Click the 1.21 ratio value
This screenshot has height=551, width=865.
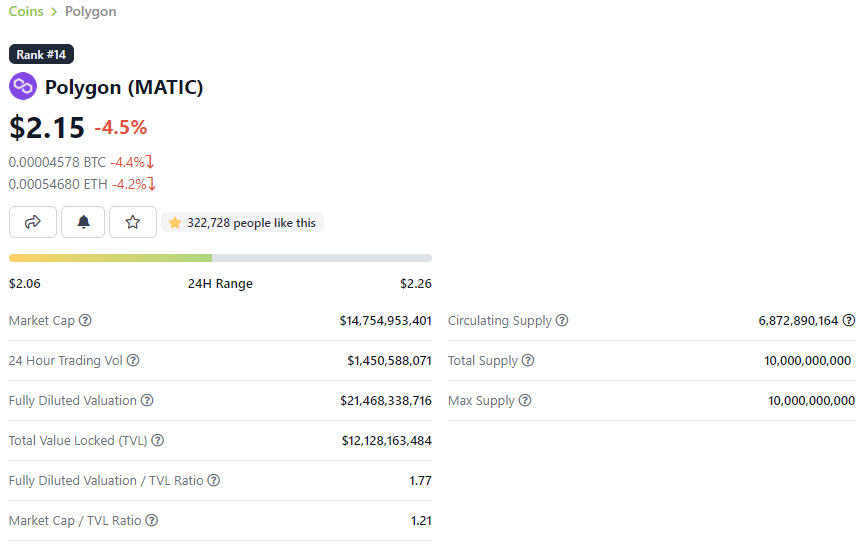[421, 520]
